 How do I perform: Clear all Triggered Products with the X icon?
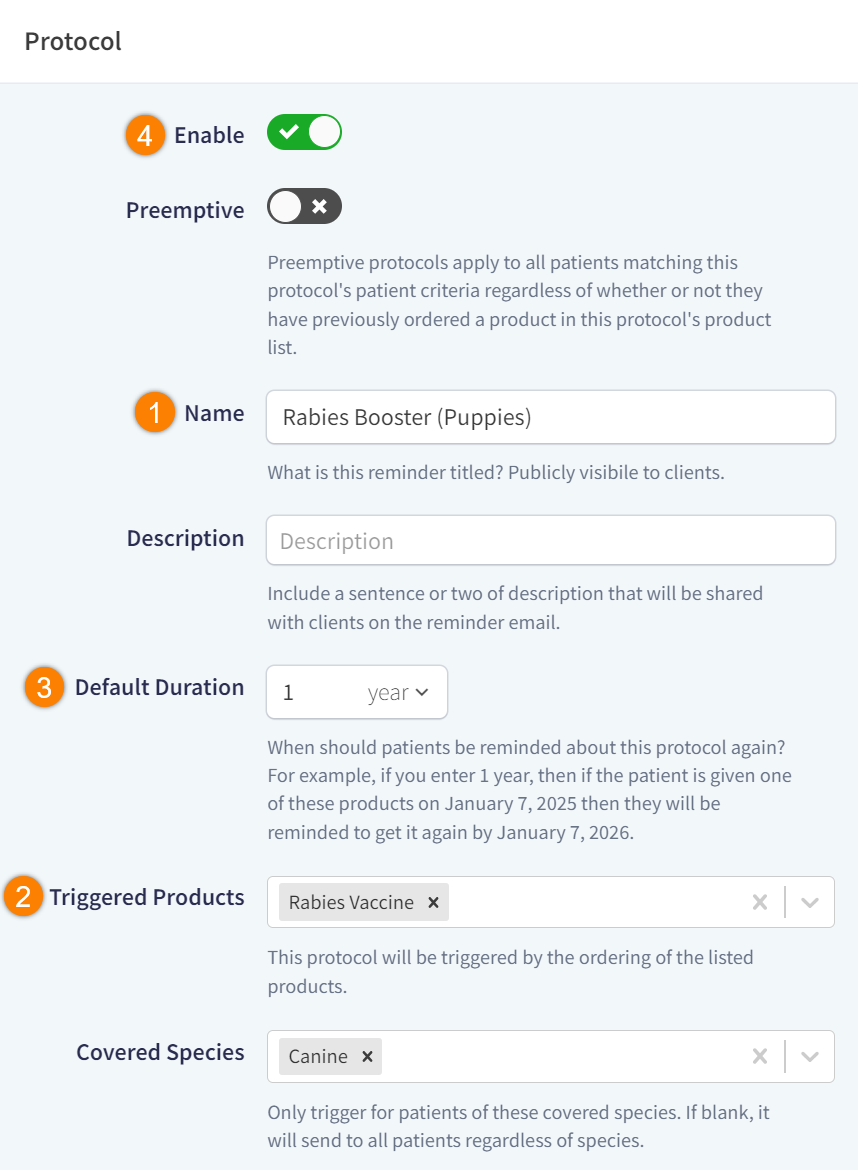[760, 902]
